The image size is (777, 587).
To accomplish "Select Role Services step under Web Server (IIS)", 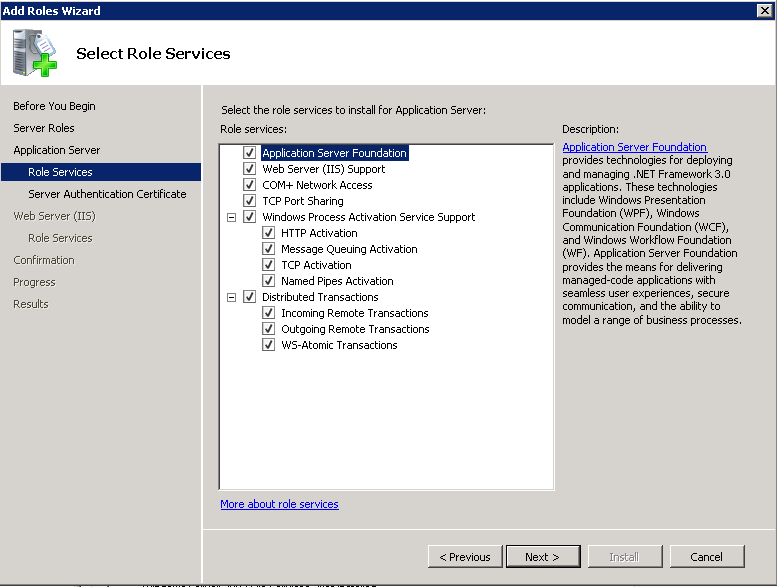I will coord(60,238).
